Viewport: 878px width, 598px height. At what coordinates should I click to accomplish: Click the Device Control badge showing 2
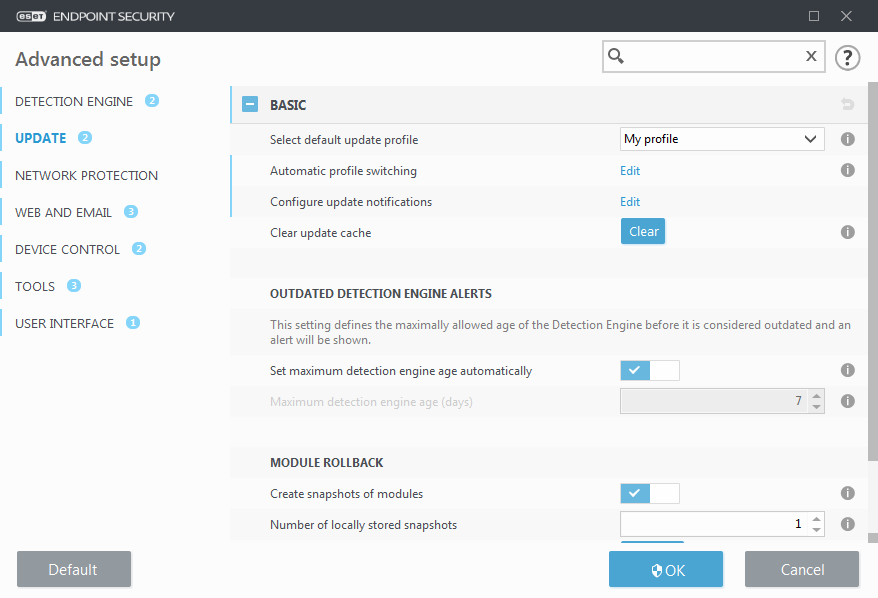pyautogui.click(x=139, y=249)
